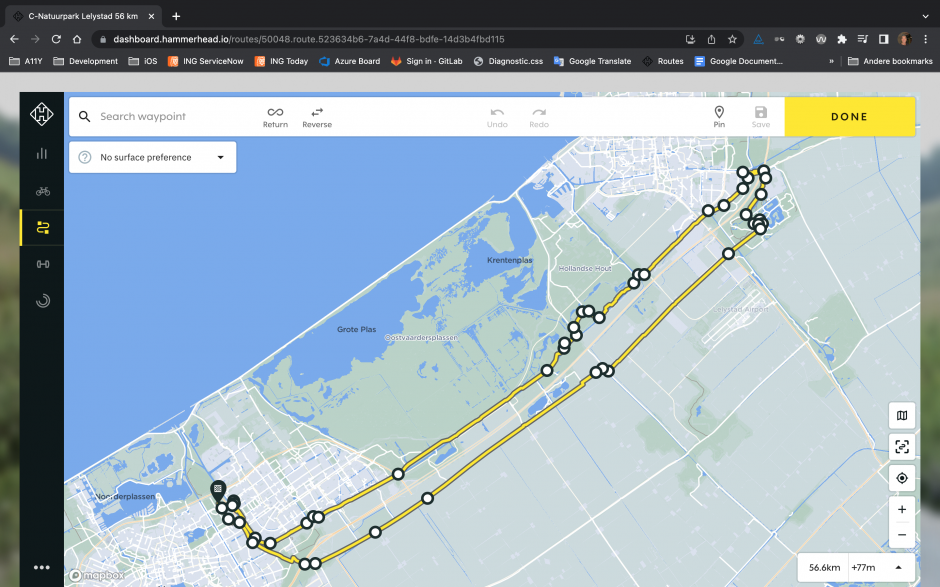
Task: Expand the elevation profile panel arrow
Action: coord(898,567)
